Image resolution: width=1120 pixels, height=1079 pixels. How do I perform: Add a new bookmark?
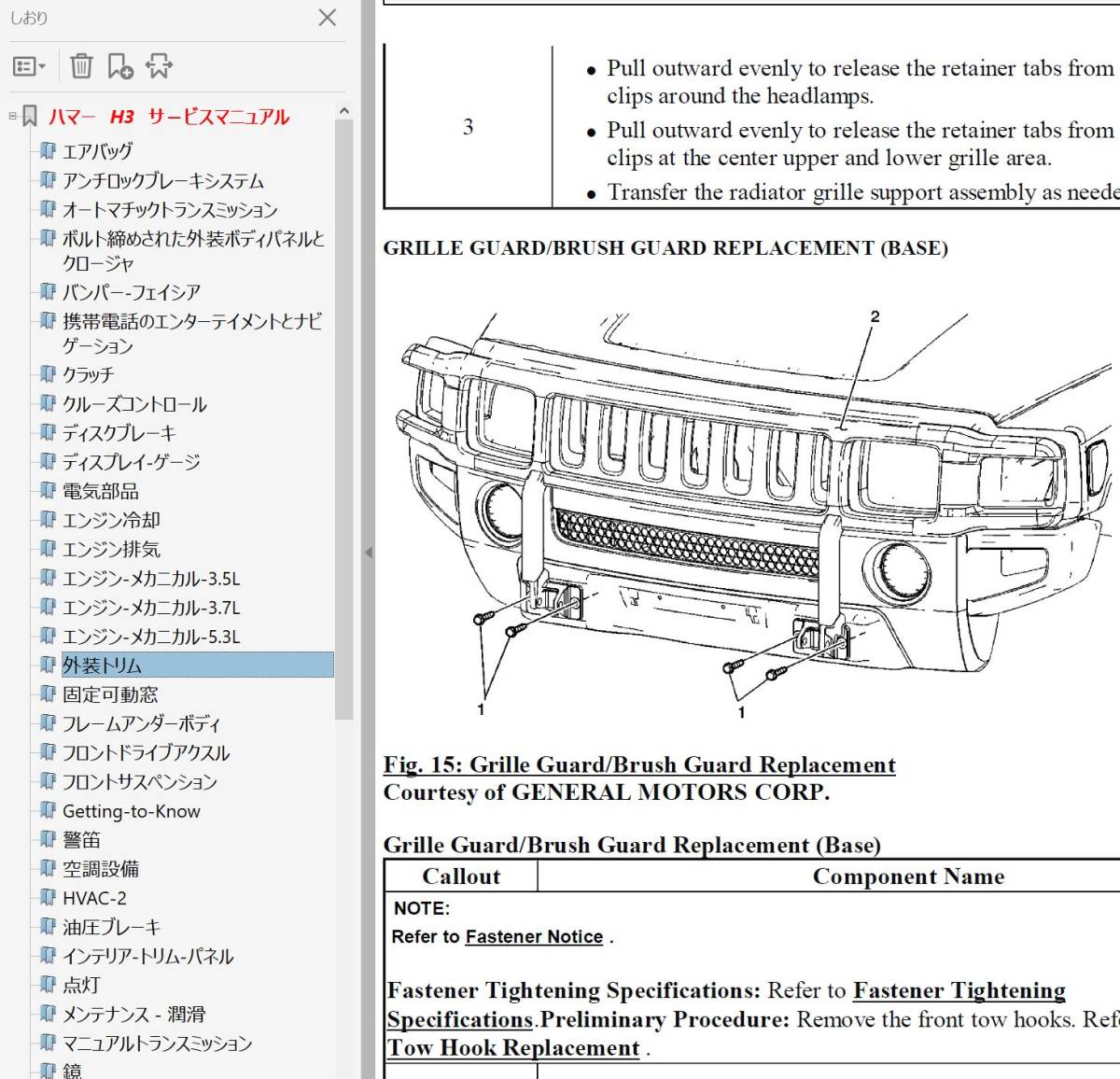point(120,65)
